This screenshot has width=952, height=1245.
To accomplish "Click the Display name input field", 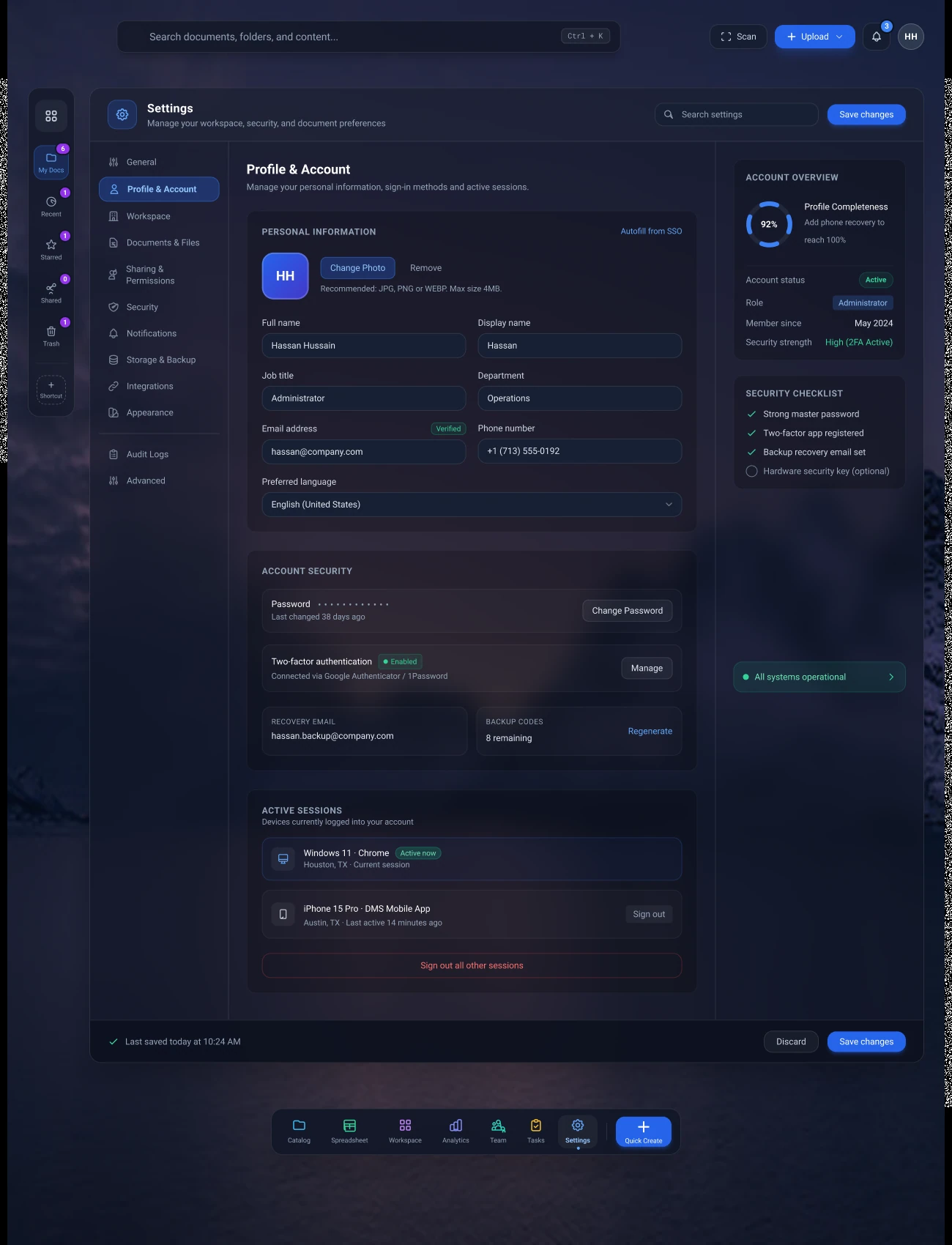I will (580, 346).
